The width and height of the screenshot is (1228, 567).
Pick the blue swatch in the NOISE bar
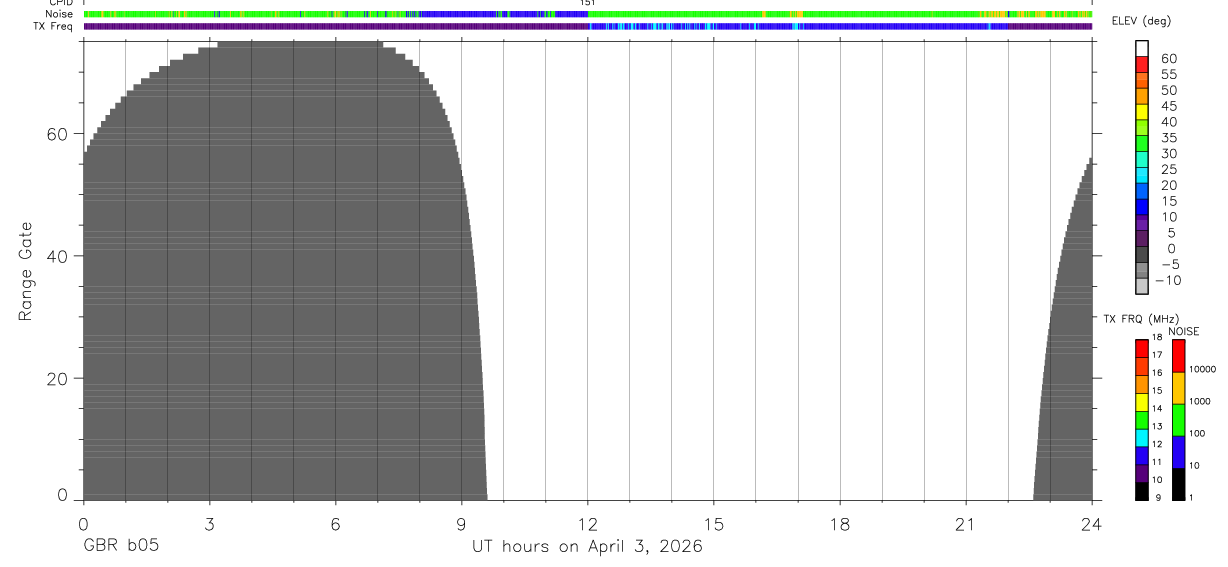click(x=1178, y=452)
